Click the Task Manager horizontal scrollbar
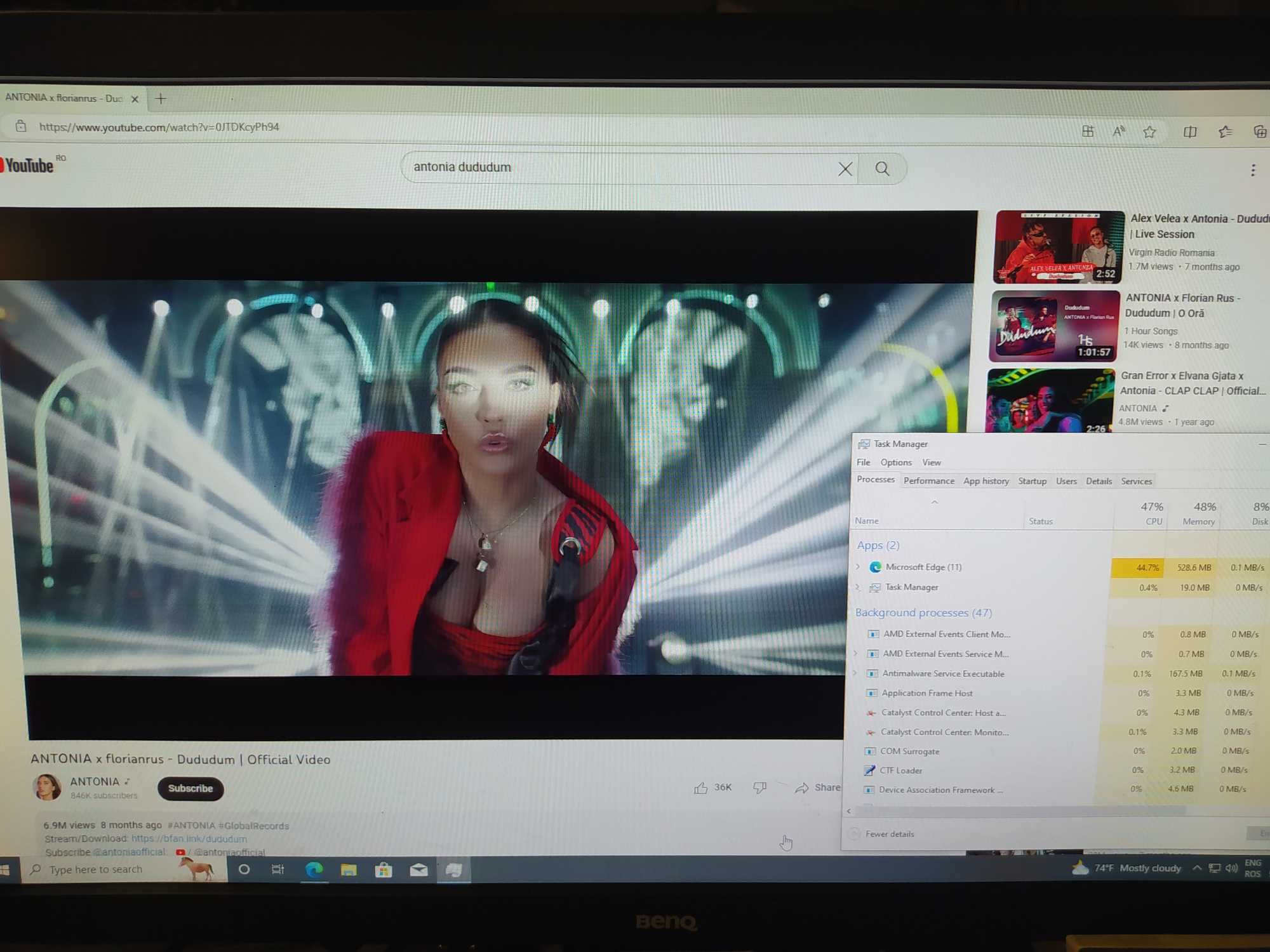Viewport: 1270px width, 952px height. 1019,811
